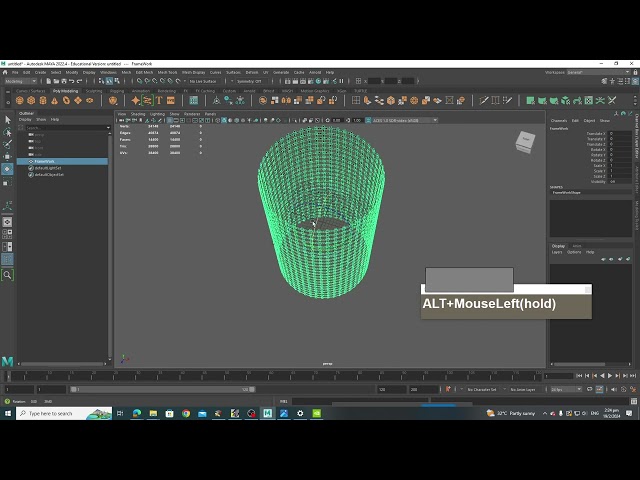This screenshot has height=480, width=640.
Task: Select FrameWork object in Outliner
Action: (62, 162)
